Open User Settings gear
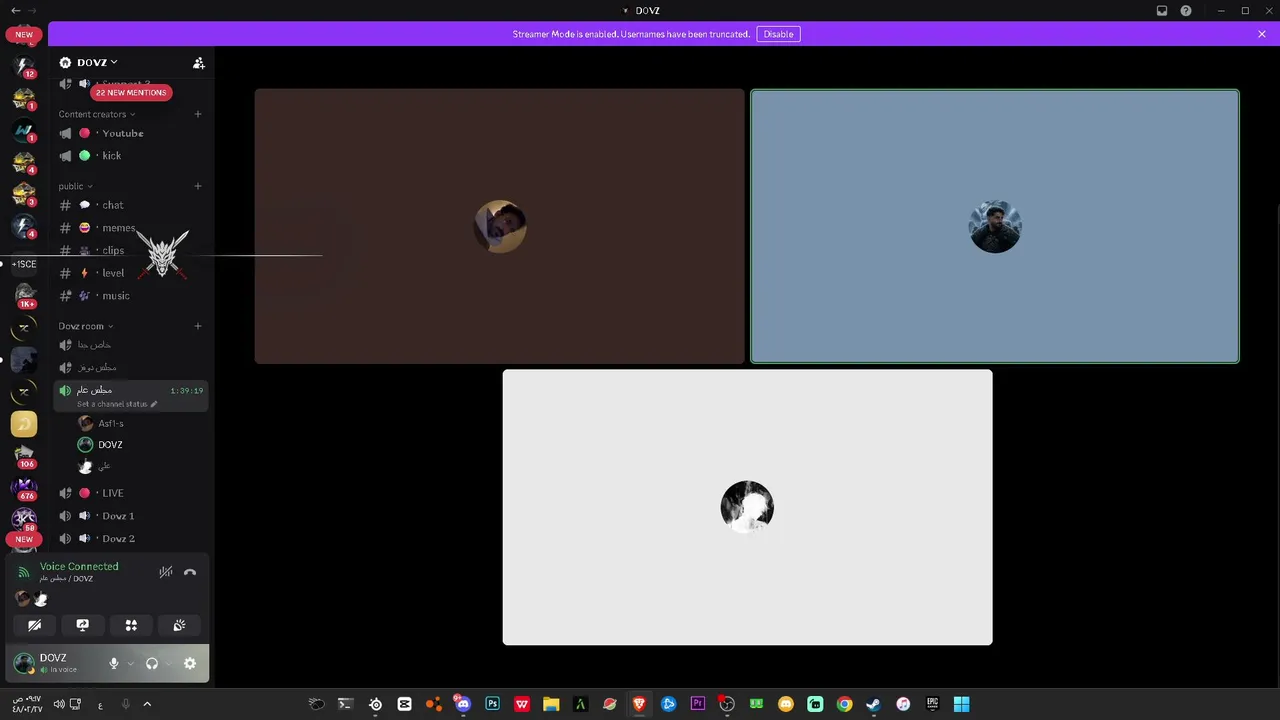This screenshot has height=720, width=1280. click(x=190, y=663)
